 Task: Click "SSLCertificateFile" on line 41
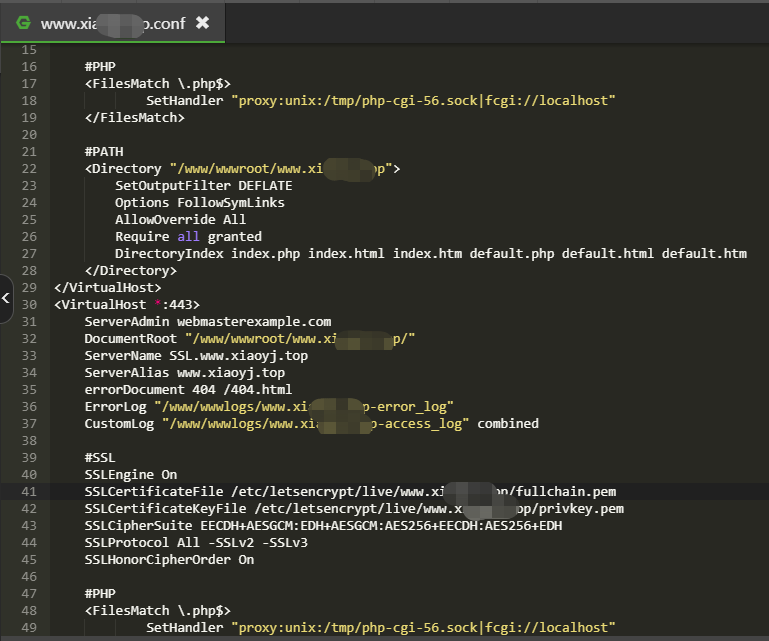154,491
